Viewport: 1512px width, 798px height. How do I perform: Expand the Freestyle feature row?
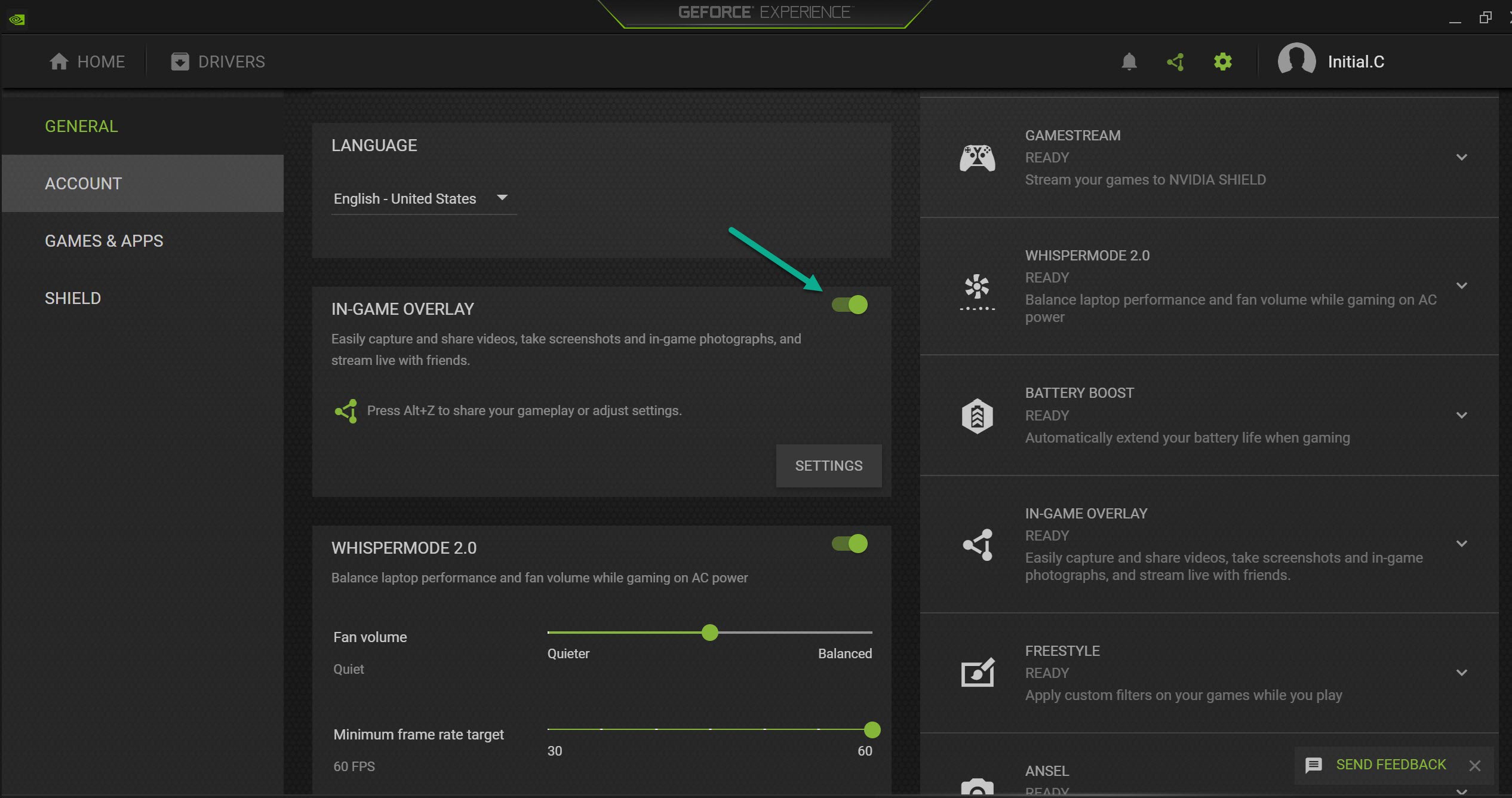tap(1461, 673)
